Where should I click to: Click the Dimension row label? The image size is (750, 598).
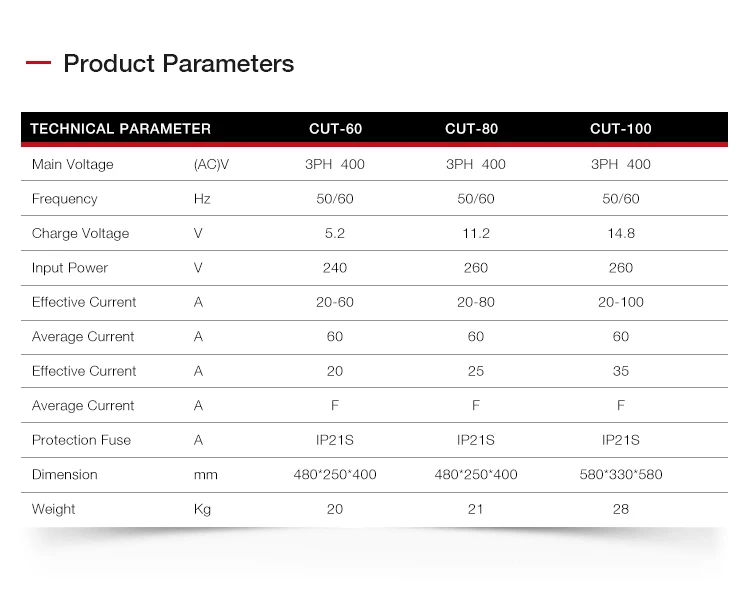[64, 474]
